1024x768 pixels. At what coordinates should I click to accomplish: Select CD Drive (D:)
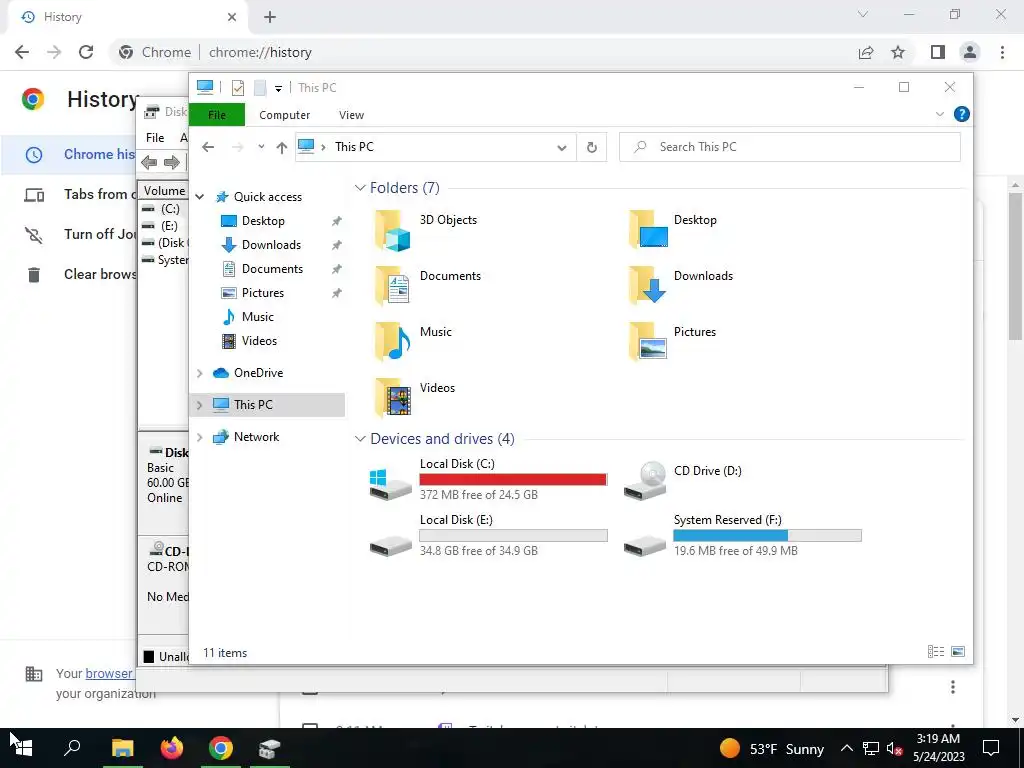pos(684,479)
